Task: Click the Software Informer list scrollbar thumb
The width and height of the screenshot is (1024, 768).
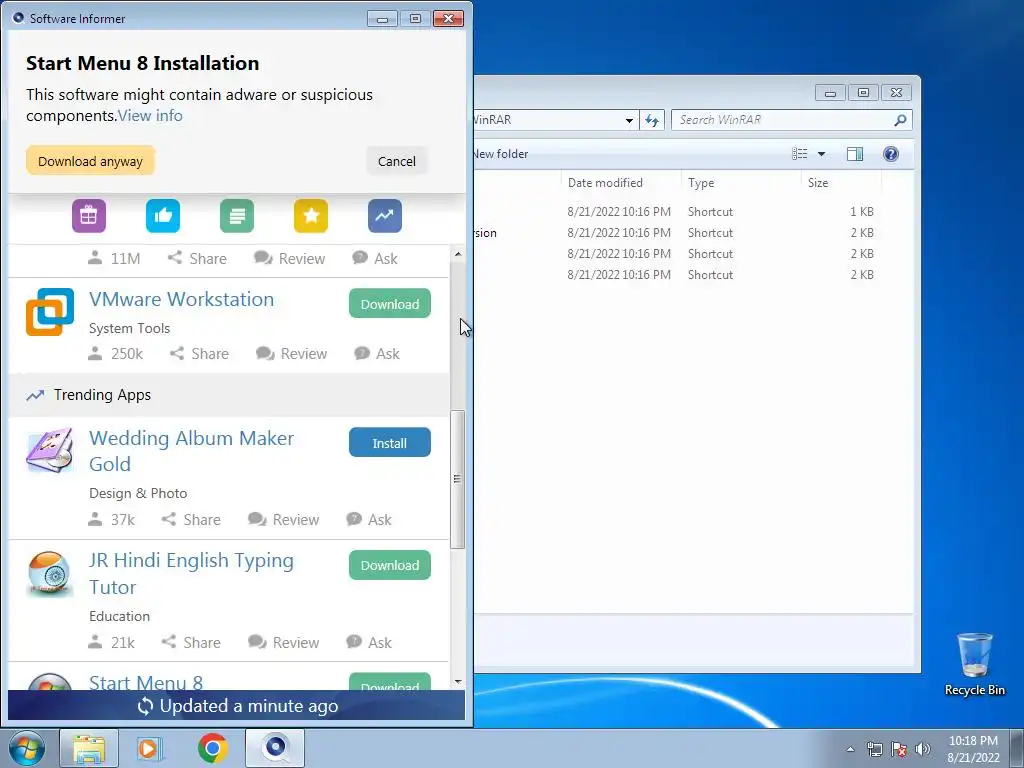Action: (x=458, y=479)
